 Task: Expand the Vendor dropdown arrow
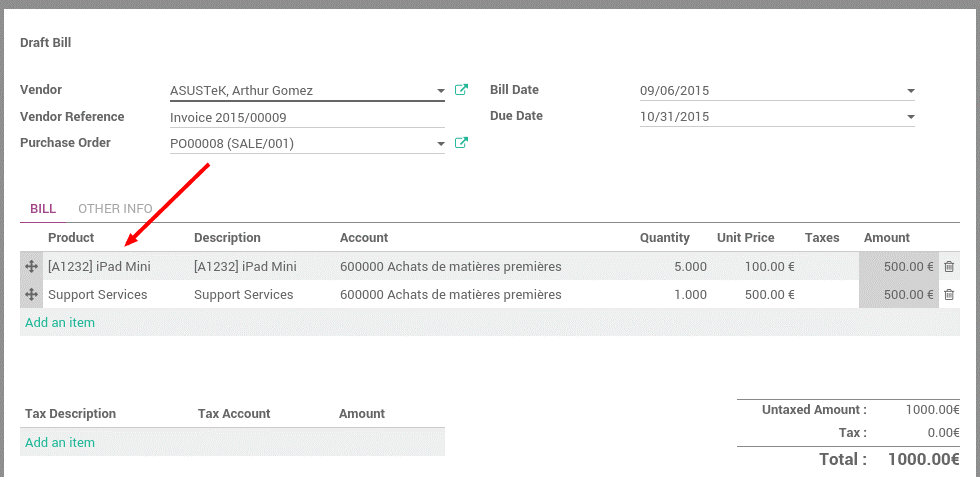441,91
